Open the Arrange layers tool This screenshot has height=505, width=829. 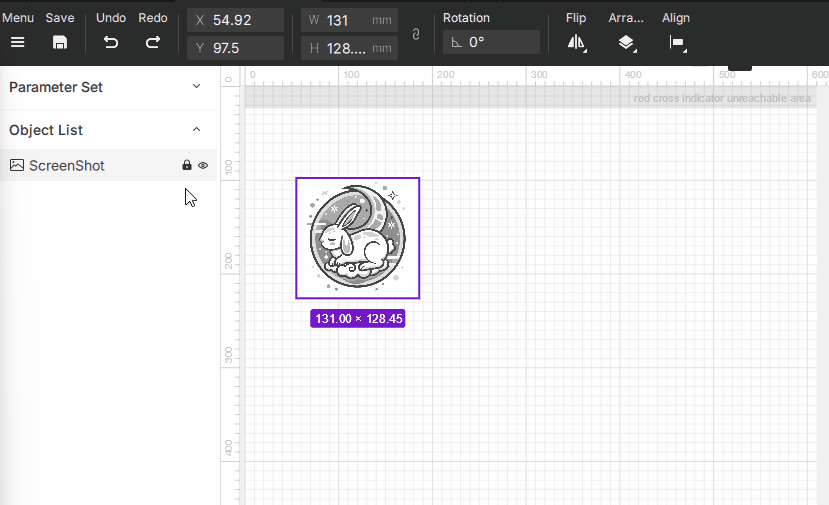(x=626, y=42)
